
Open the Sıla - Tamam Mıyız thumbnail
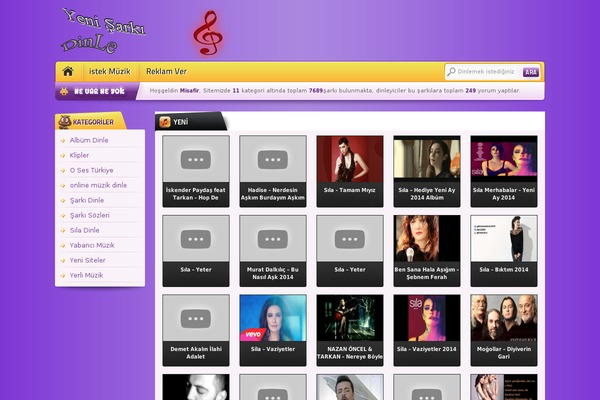[349, 159]
